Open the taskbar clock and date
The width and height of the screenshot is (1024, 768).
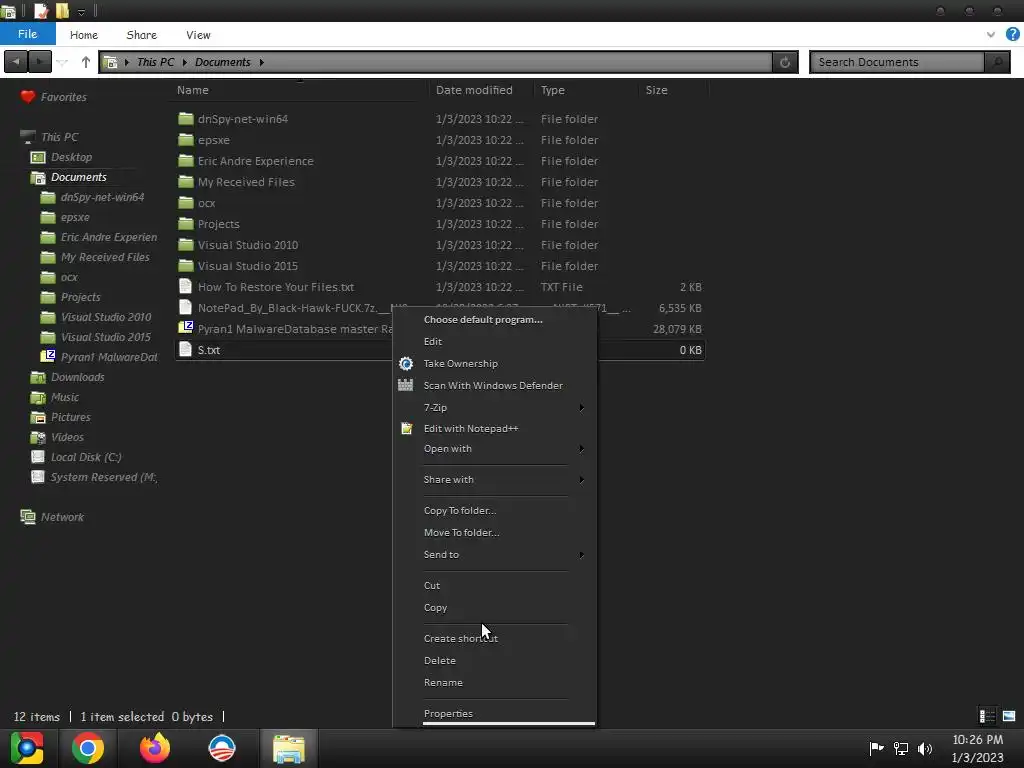pos(978,748)
